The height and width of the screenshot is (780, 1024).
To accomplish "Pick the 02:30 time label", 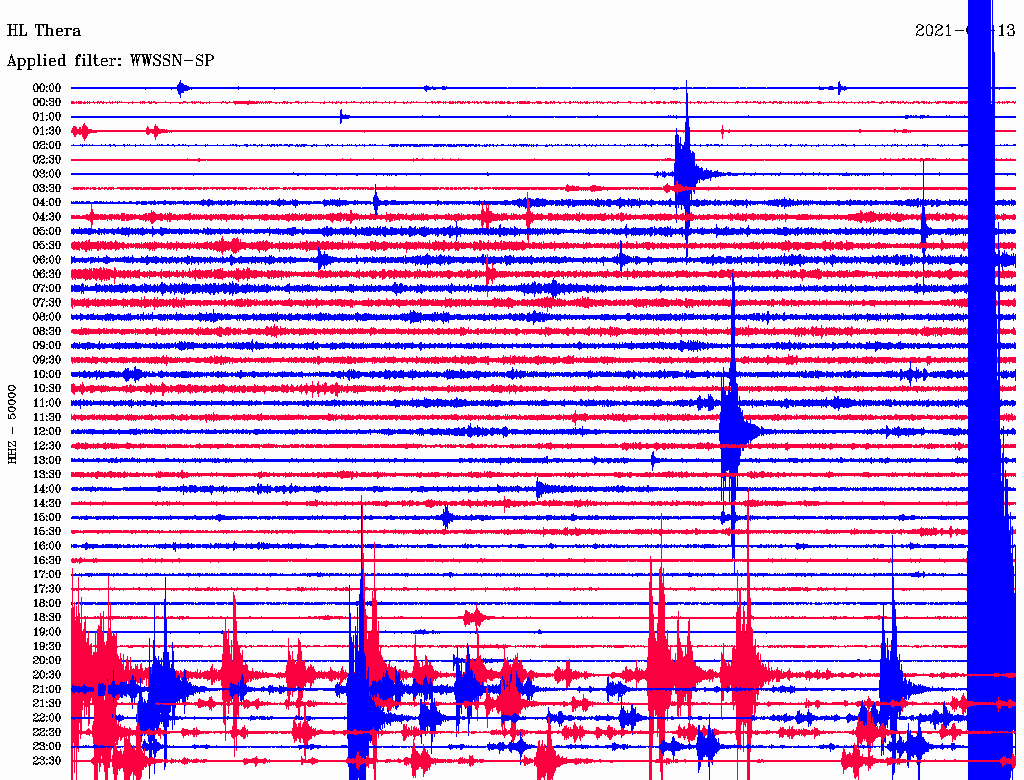I will pyautogui.click(x=47, y=160).
